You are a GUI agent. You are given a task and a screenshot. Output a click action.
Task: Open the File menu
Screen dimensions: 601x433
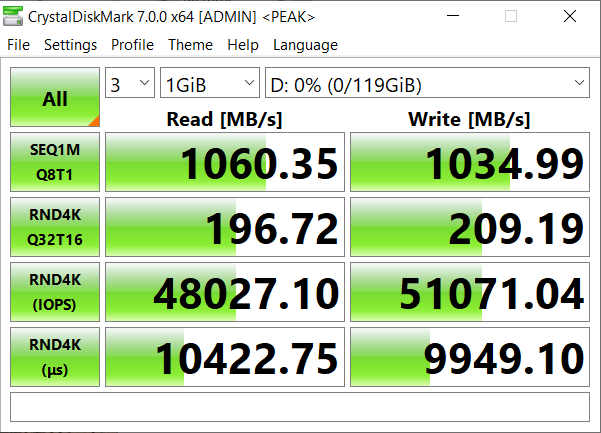[19, 45]
